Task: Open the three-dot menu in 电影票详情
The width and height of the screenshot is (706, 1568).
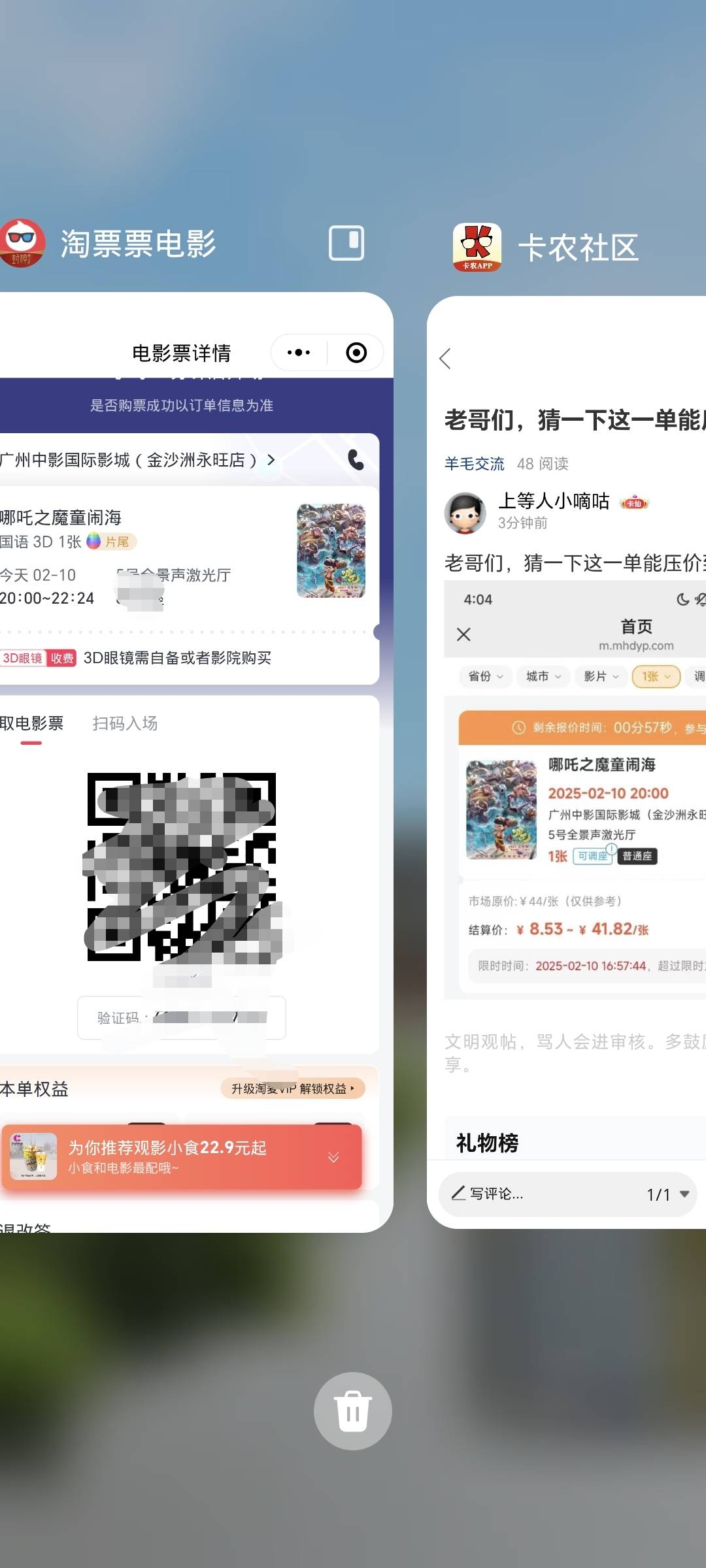Action: (299, 353)
